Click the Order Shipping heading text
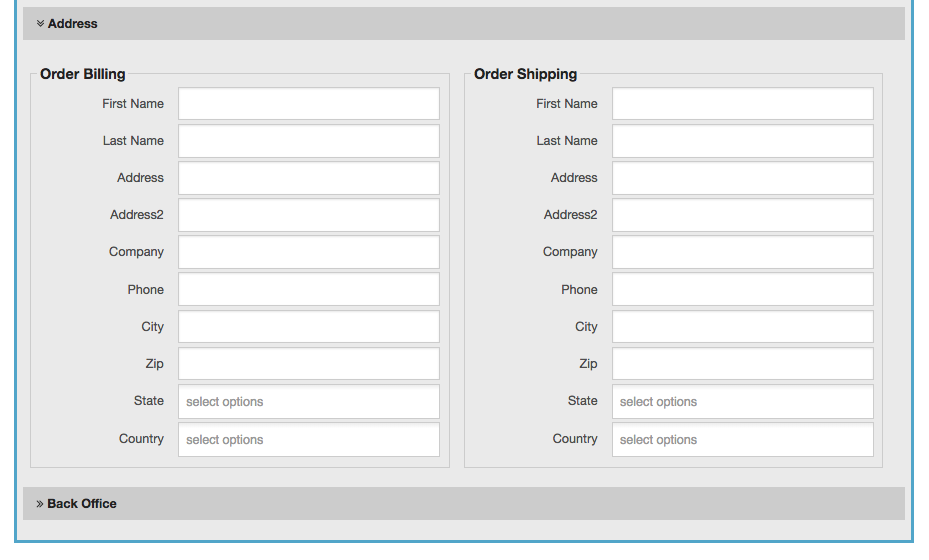Viewport: 929px width, 560px height. pyautogui.click(x=526, y=74)
